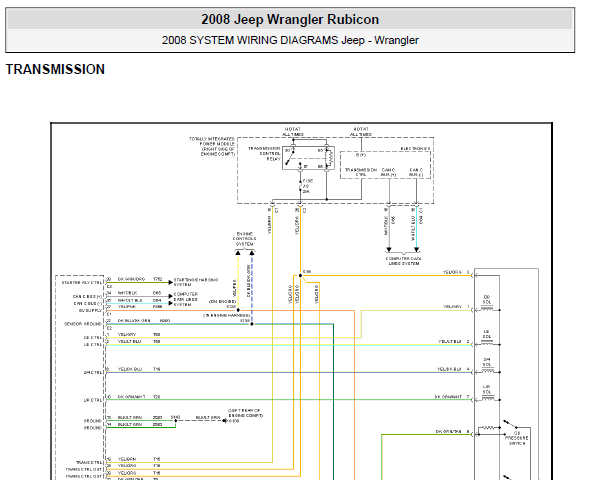Click the right "HOT AT ALL TIMES" label above electronics

point(361,131)
